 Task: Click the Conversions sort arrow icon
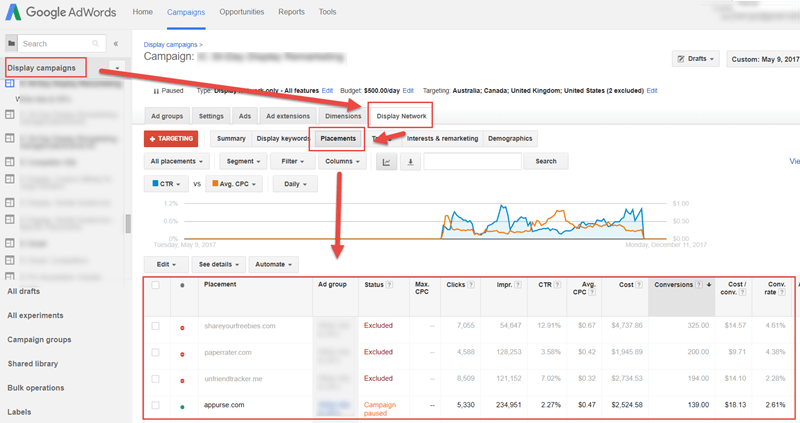709,285
